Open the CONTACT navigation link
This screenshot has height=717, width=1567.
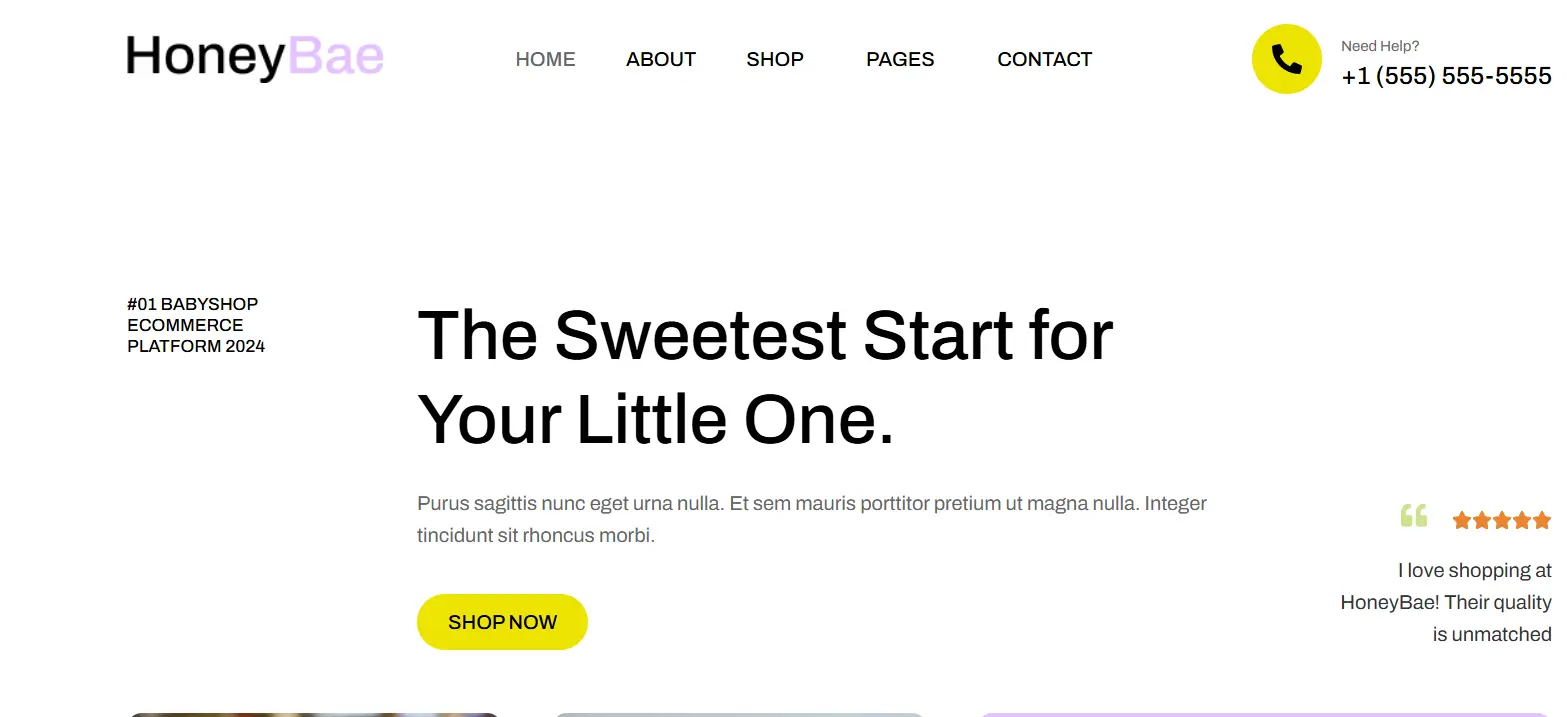tap(1044, 59)
